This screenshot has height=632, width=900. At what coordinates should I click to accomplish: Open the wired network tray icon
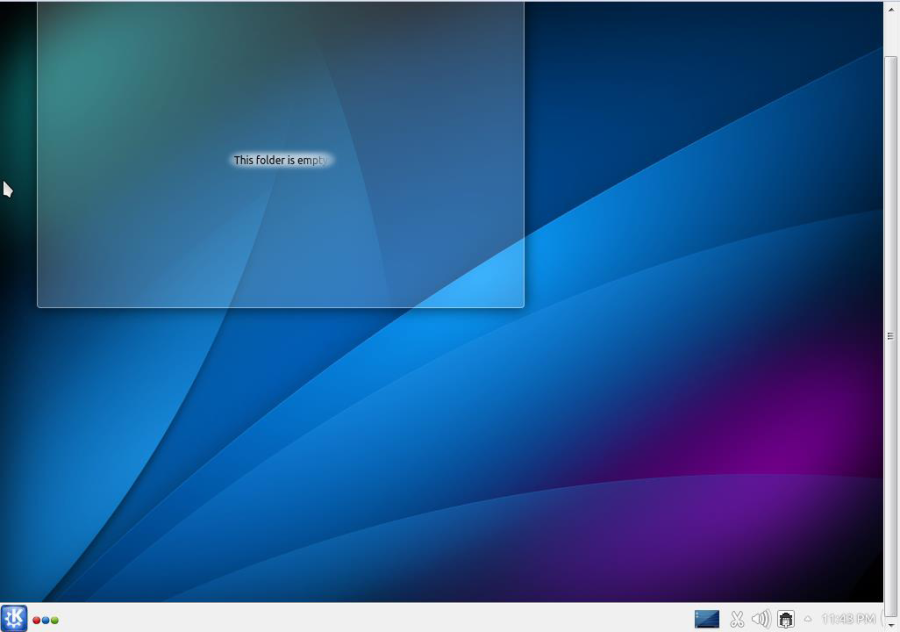pyautogui.click(x=786, y=619)
